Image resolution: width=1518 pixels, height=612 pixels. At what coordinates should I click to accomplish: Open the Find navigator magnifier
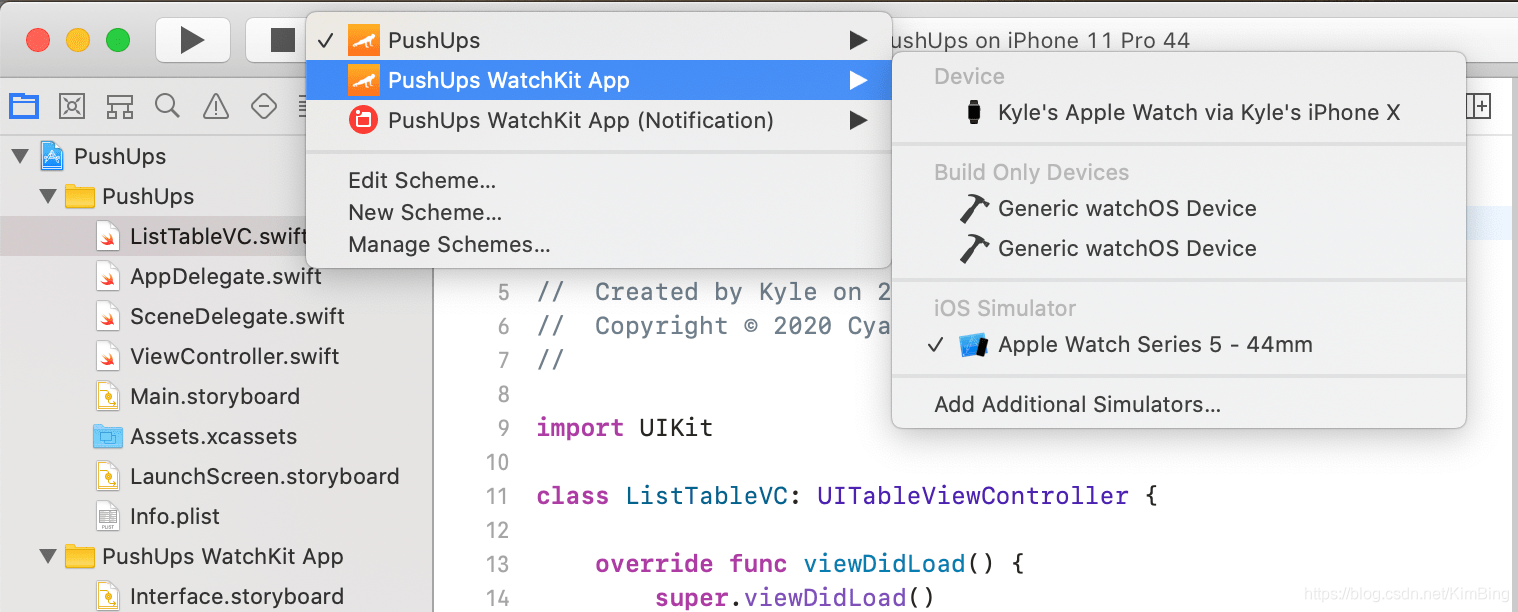[168, 106]
